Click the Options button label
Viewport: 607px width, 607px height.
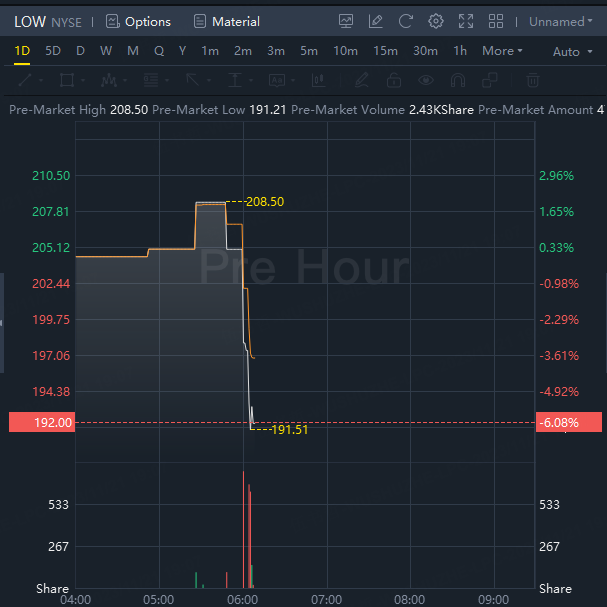point(148,22)
